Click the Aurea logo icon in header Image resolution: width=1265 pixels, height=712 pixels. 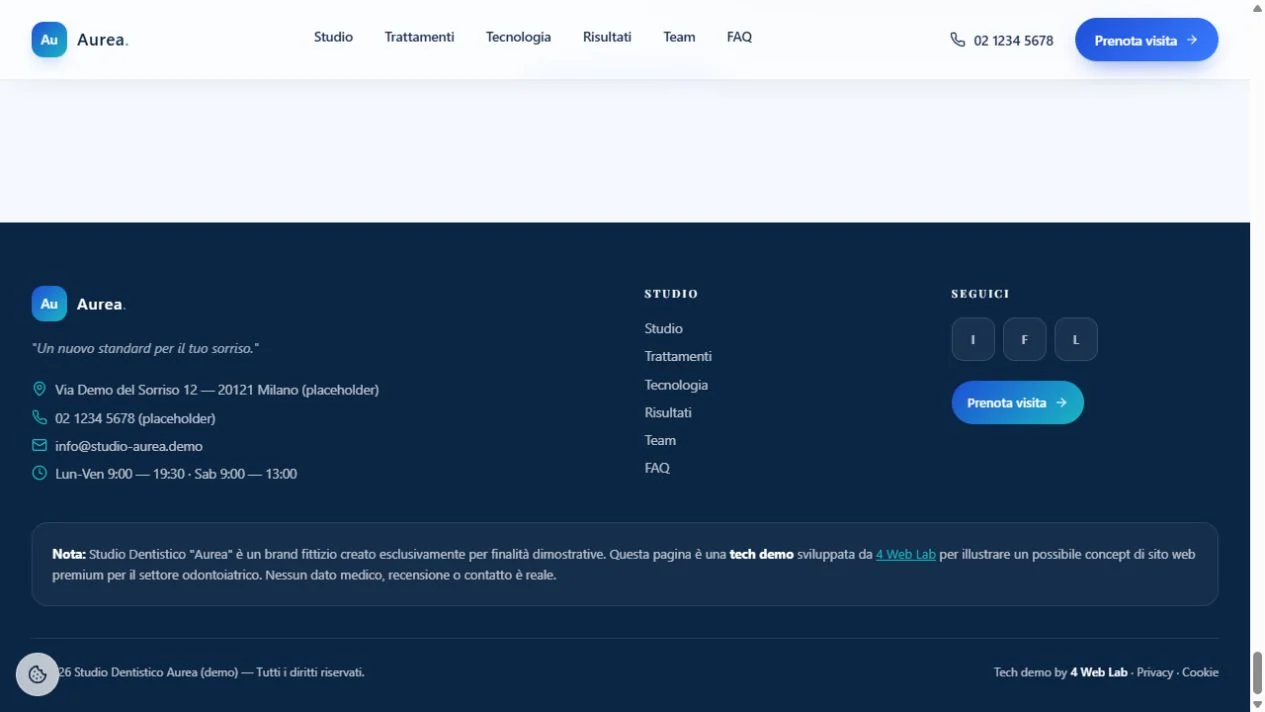pos(49,40)
